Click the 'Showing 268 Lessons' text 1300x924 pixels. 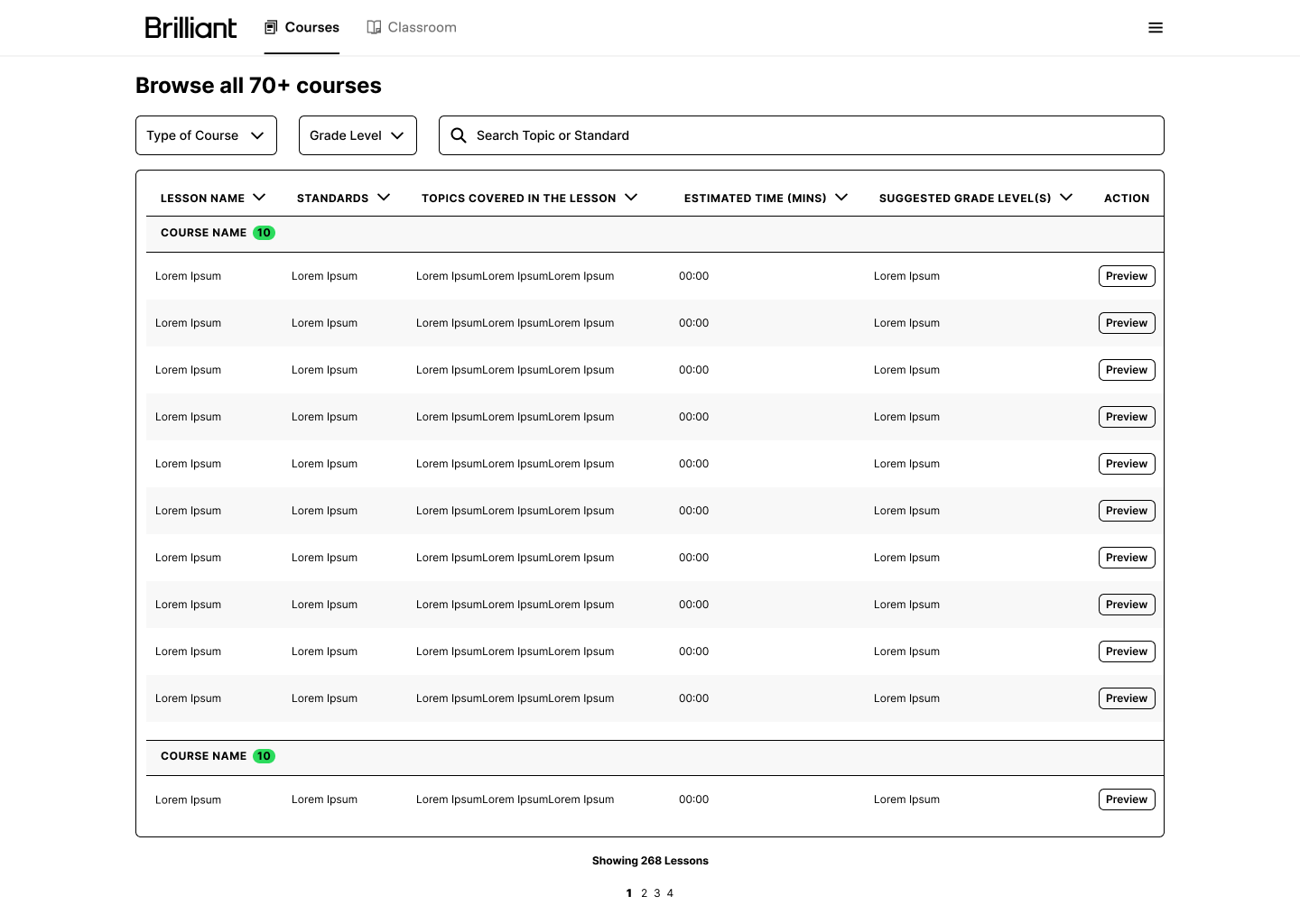tap(650, 861)
